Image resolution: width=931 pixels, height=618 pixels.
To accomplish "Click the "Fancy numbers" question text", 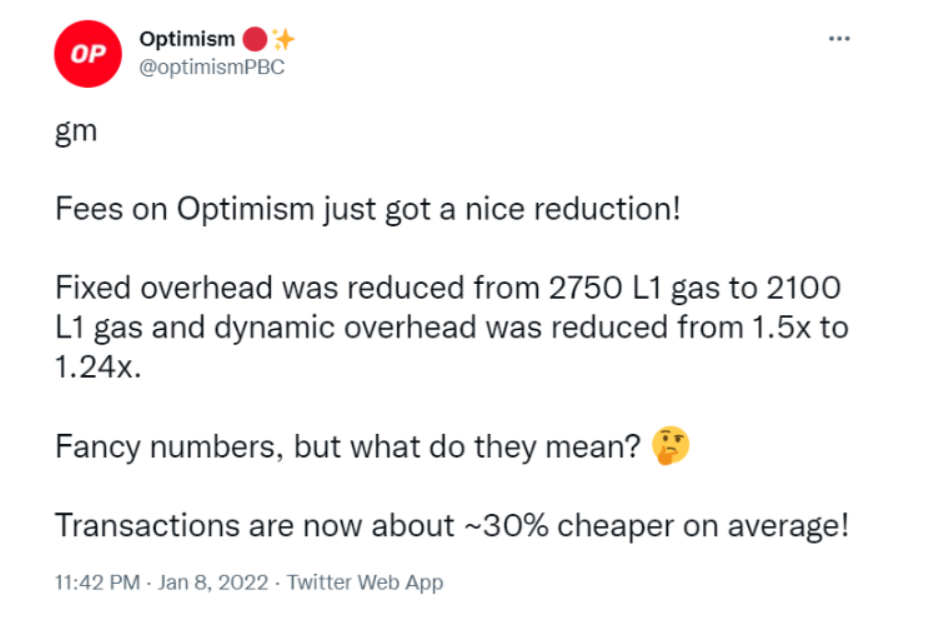I will pos(347,446).
